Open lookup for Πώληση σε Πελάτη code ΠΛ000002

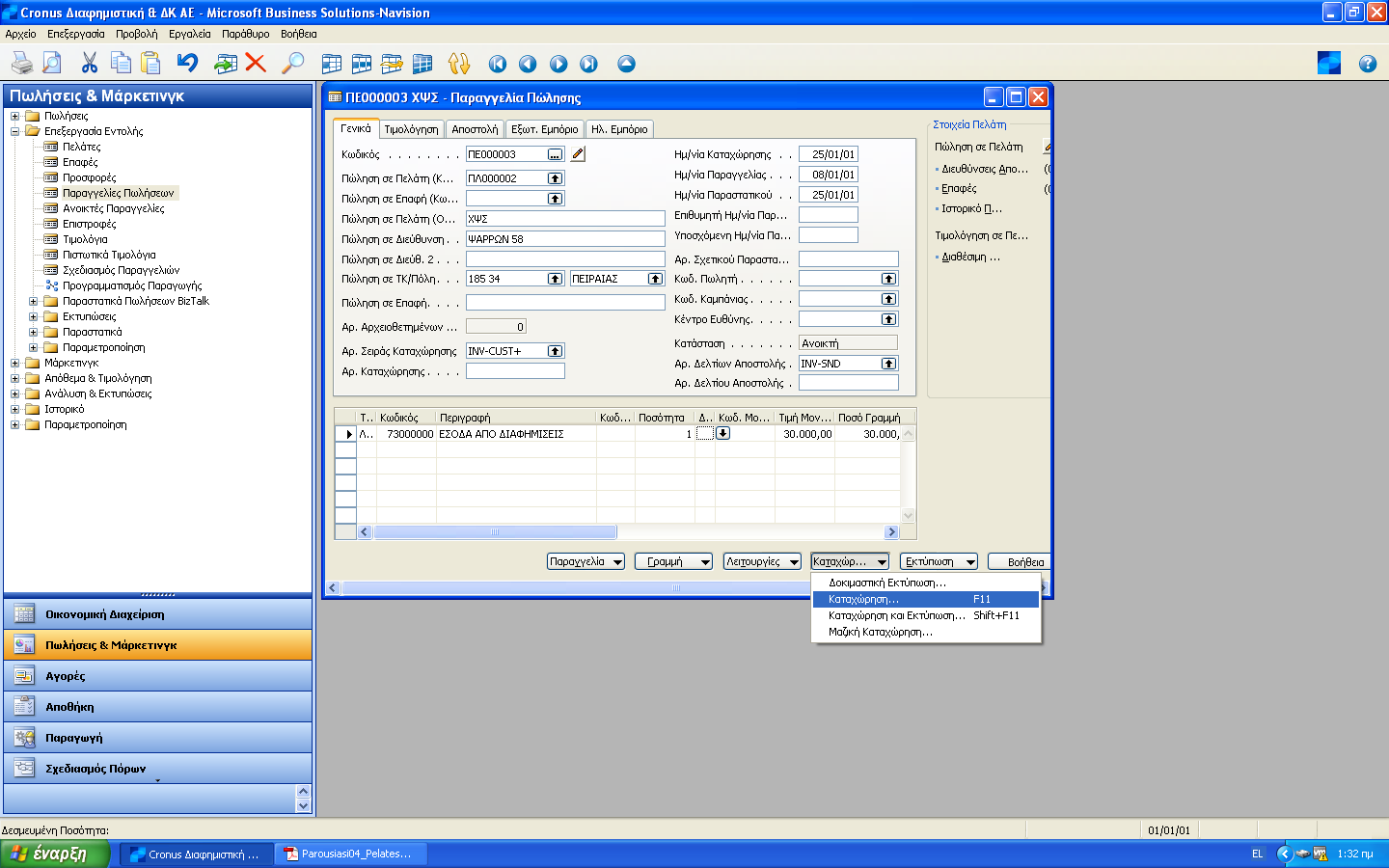coord(555,178)
